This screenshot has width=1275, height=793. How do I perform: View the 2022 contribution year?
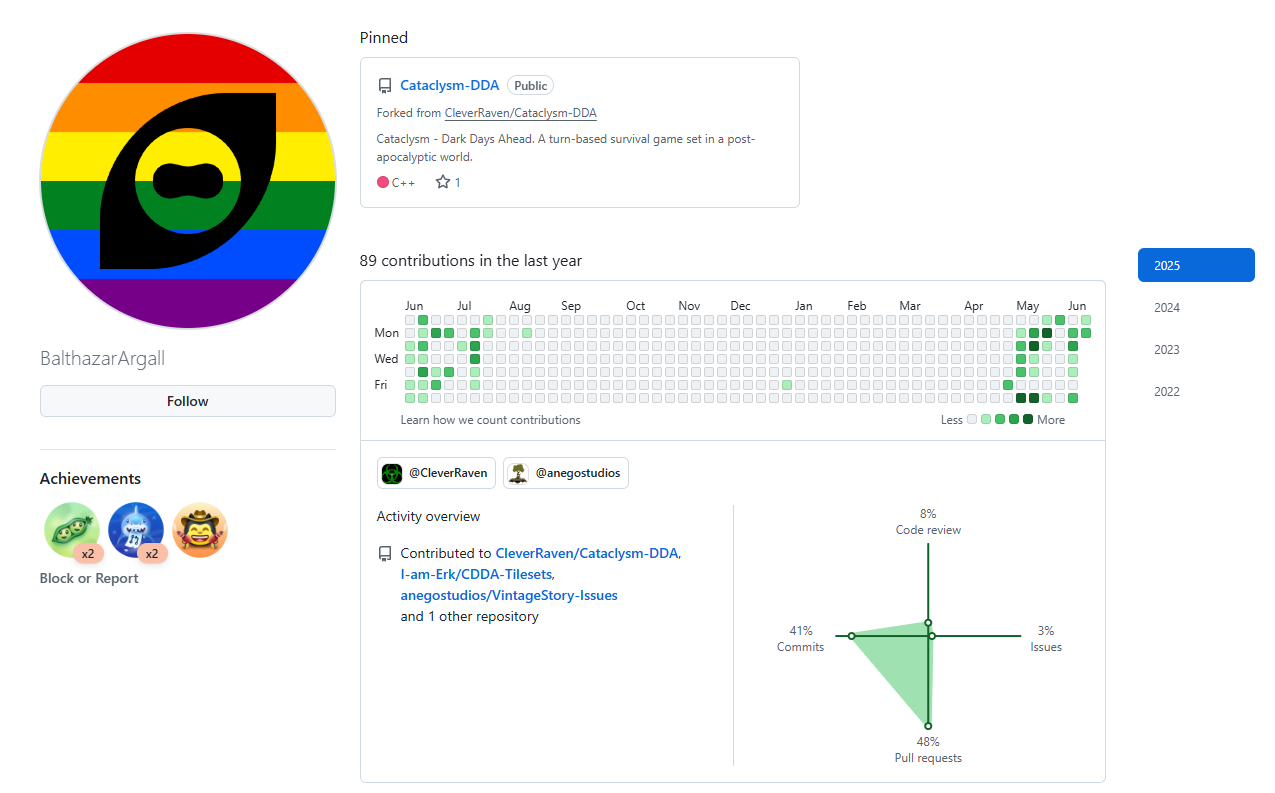(x=1166, y=392)
